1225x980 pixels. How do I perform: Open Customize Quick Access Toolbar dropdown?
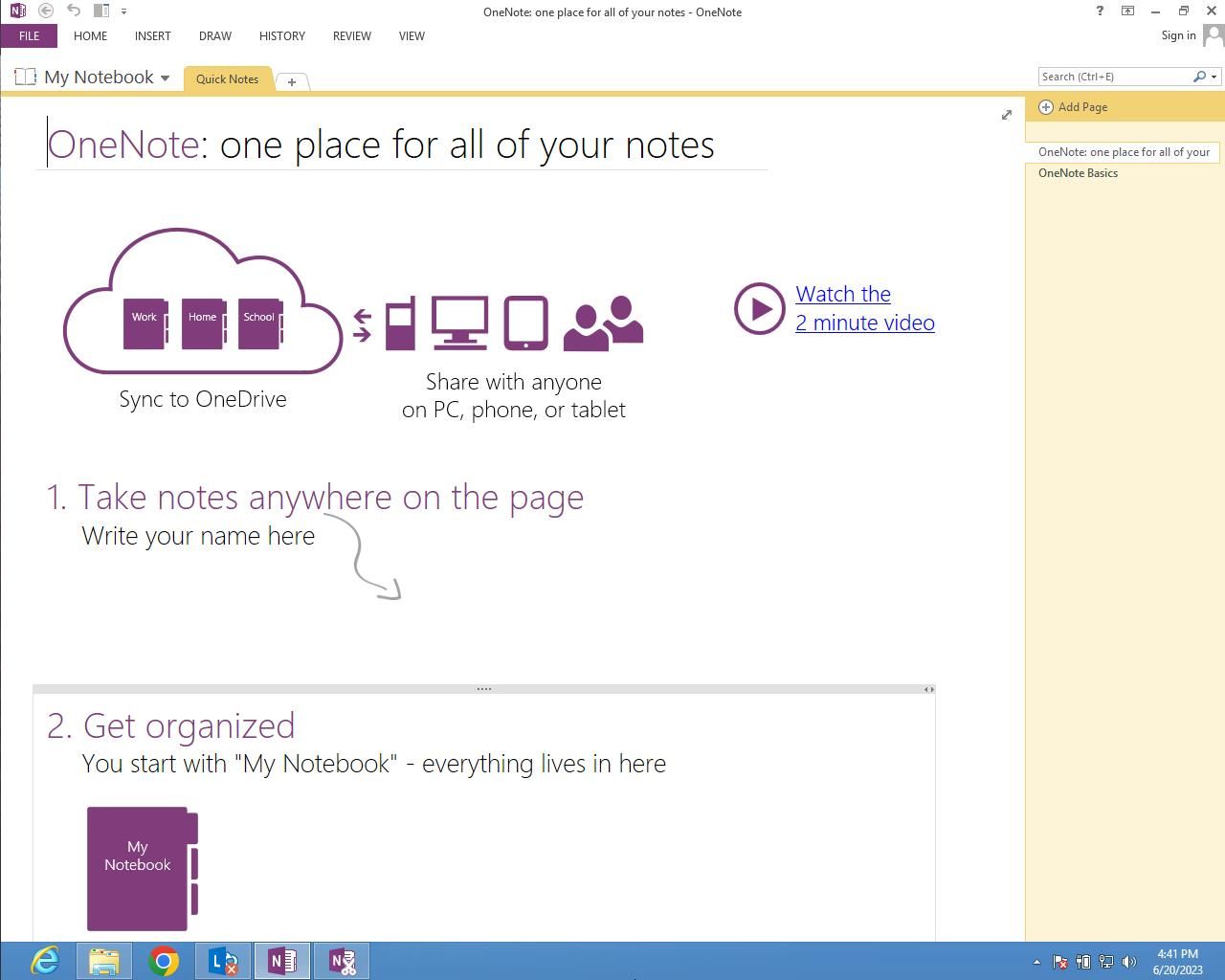pyautogui.click(x=123, y=11)
